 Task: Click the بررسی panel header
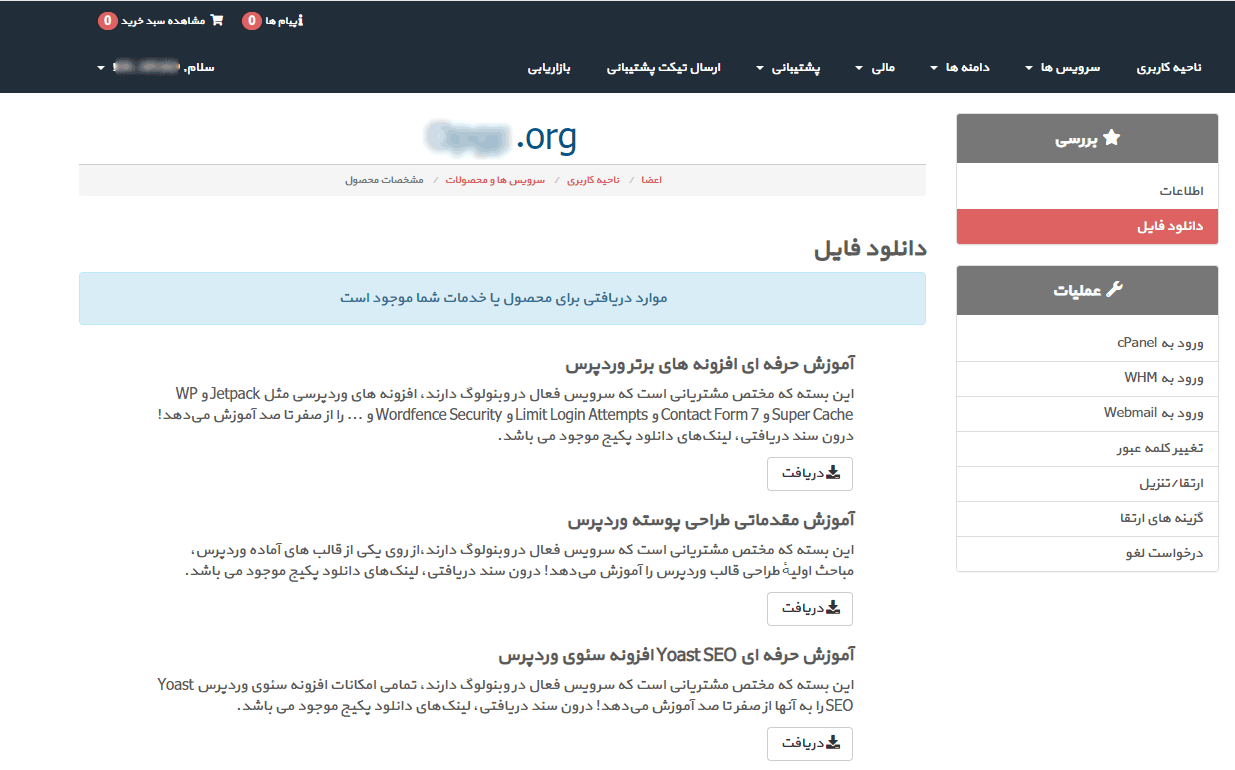pos(1087,139)
